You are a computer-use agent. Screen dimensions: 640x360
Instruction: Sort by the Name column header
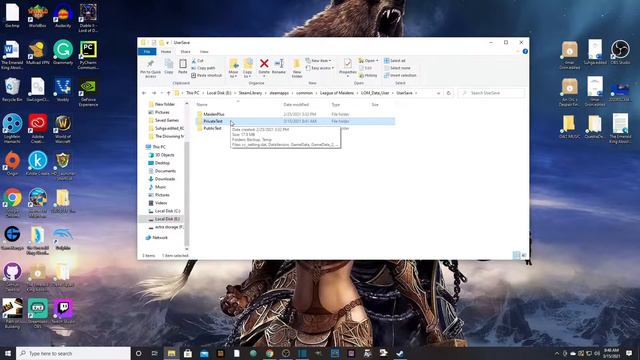click(202, 105)
